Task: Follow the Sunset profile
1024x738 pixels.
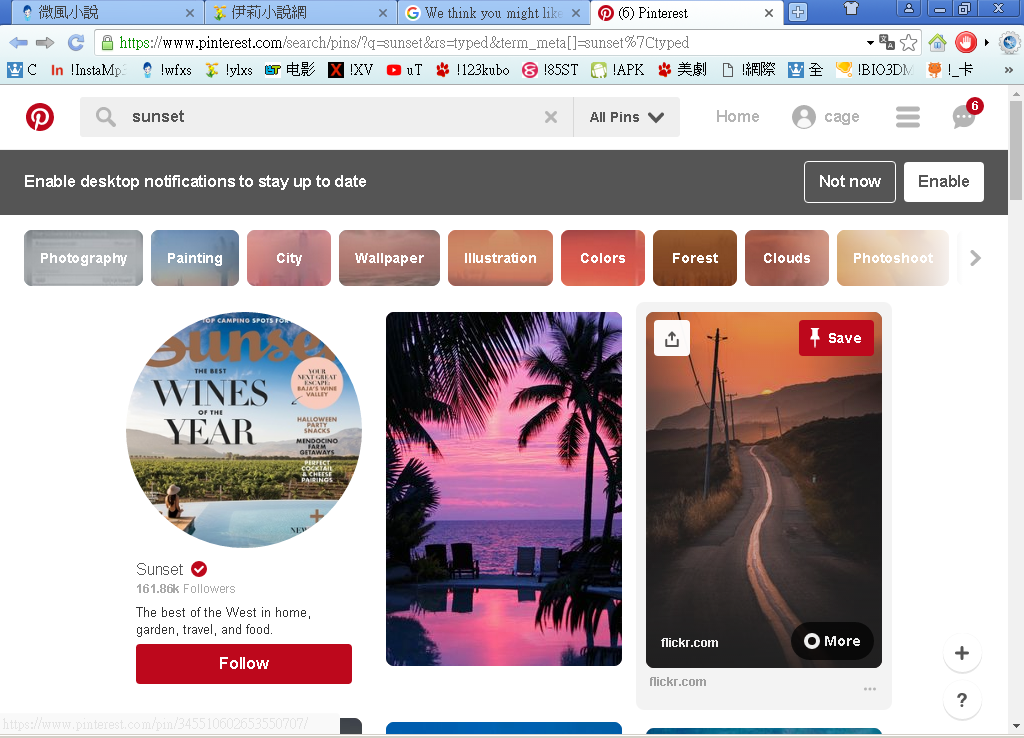Action: (244, 664)
